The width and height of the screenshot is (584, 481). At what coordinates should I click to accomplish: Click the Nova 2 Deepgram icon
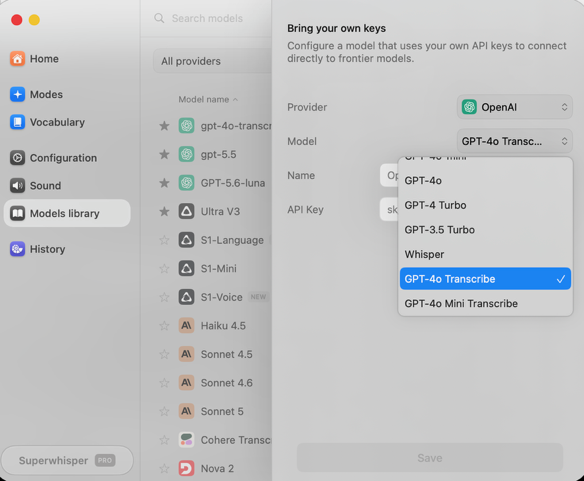186,468
